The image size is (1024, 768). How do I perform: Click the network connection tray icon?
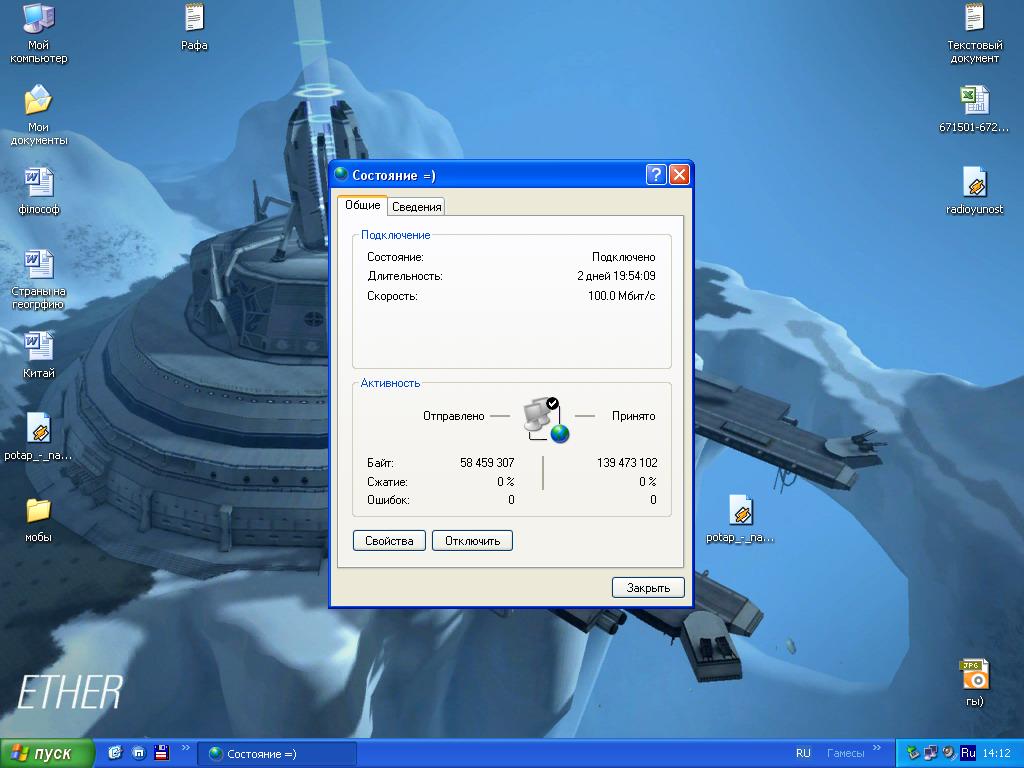point(931,753)
